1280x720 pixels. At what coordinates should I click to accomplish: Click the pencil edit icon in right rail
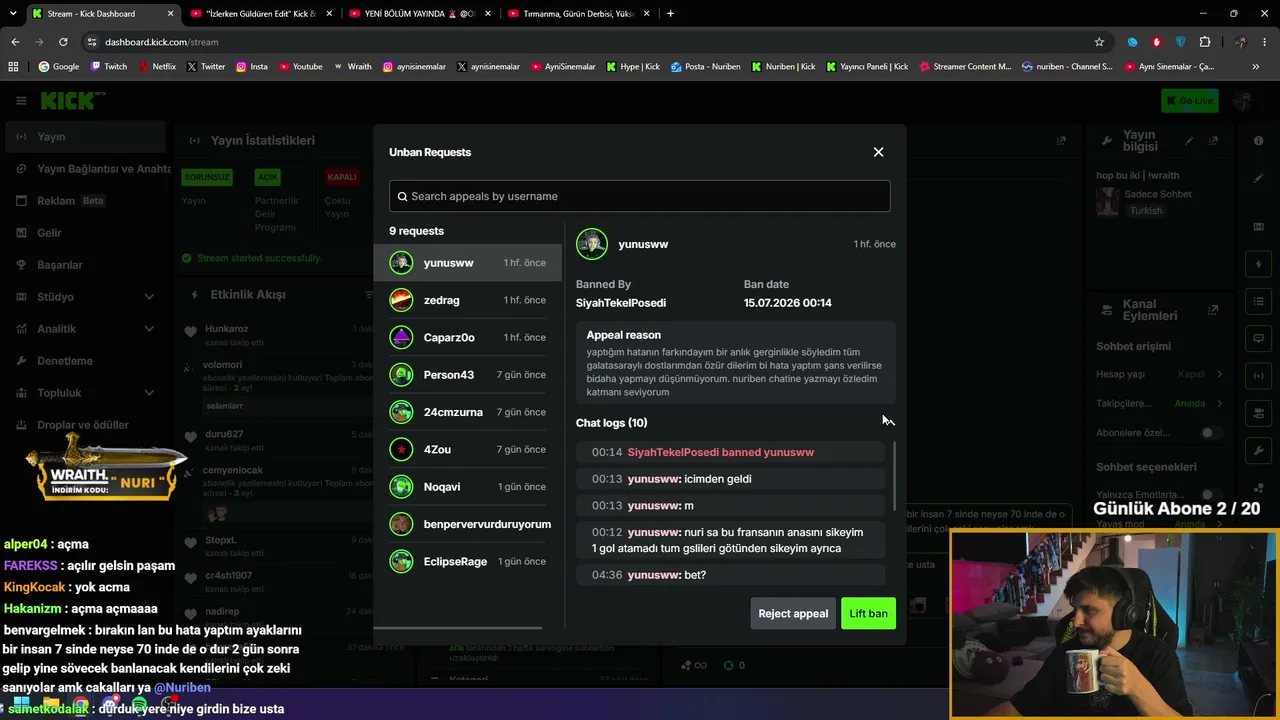point(1258,178)
